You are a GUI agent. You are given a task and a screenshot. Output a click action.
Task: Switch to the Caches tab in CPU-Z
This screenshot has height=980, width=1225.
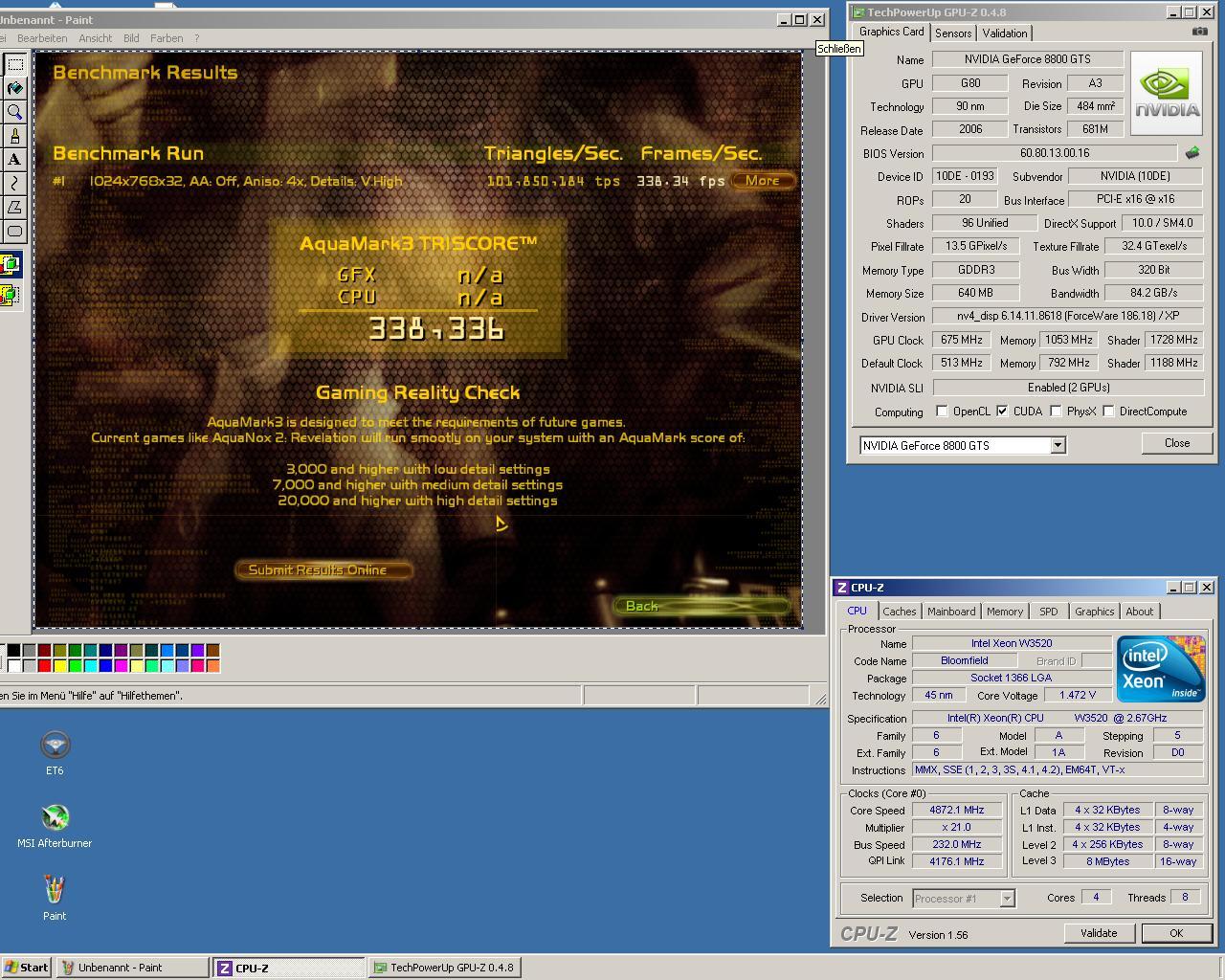[x=900, y=612]
